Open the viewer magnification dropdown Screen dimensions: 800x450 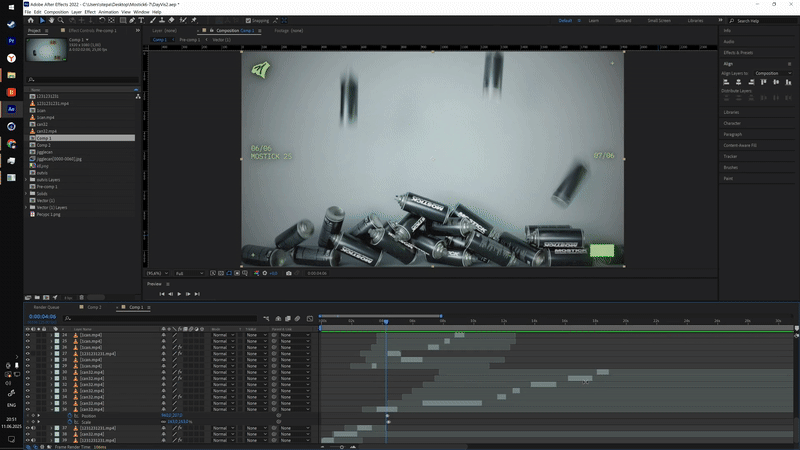(x=157, y=273)
